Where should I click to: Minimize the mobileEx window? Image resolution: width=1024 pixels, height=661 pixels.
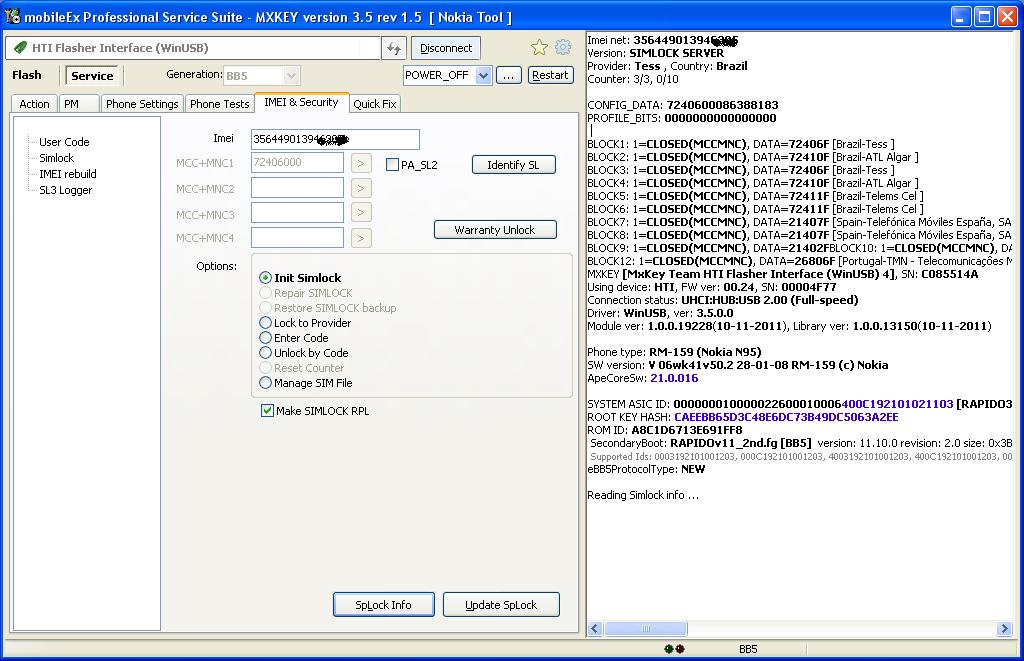(x=961, y=16)
